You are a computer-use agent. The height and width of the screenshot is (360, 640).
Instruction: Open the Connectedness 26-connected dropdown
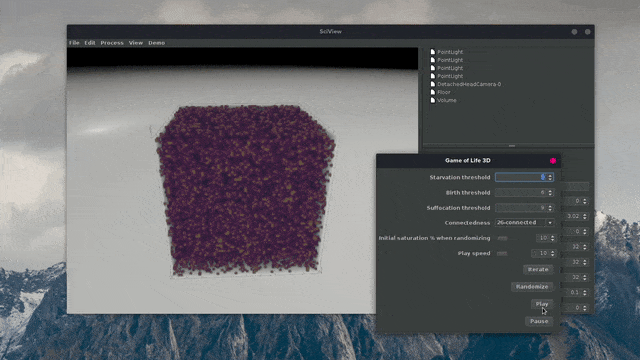524,222
